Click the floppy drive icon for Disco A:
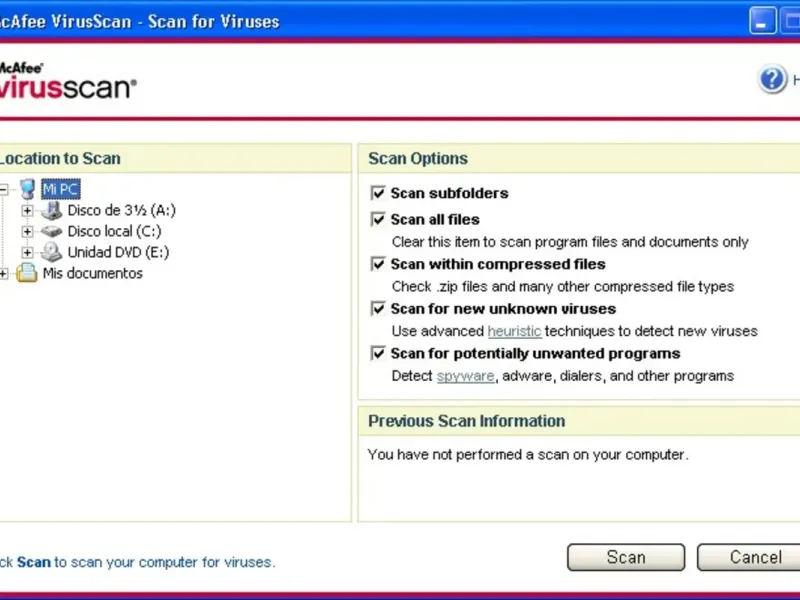Viewport: 800px width, 600px height. (x=51, y=210)
